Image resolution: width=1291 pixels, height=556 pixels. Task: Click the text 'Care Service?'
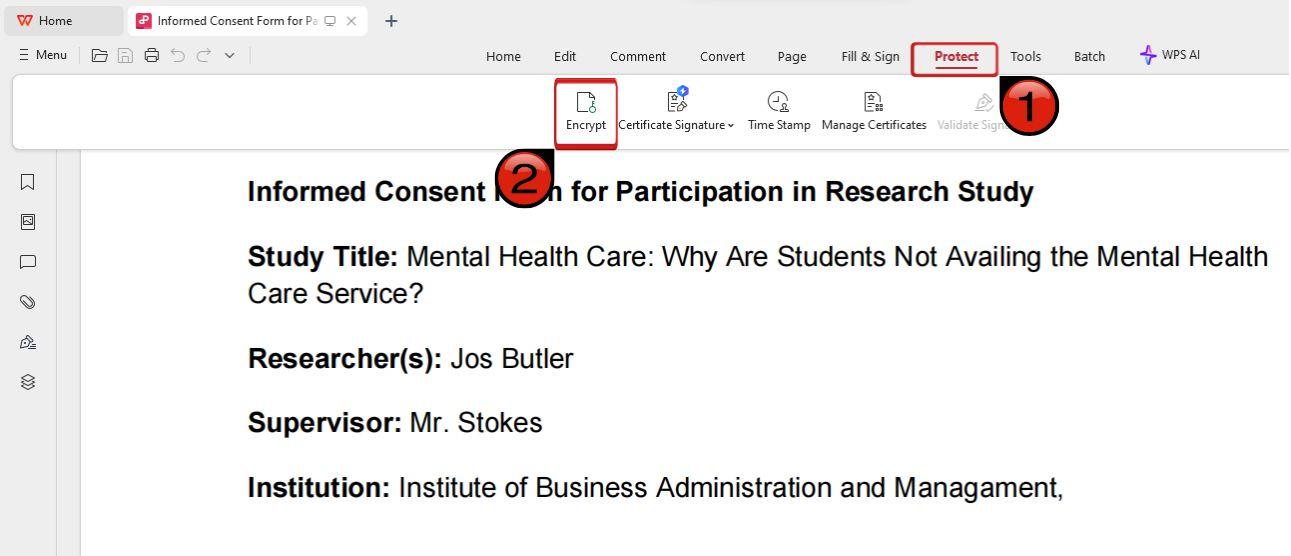(x=336, y=294)
